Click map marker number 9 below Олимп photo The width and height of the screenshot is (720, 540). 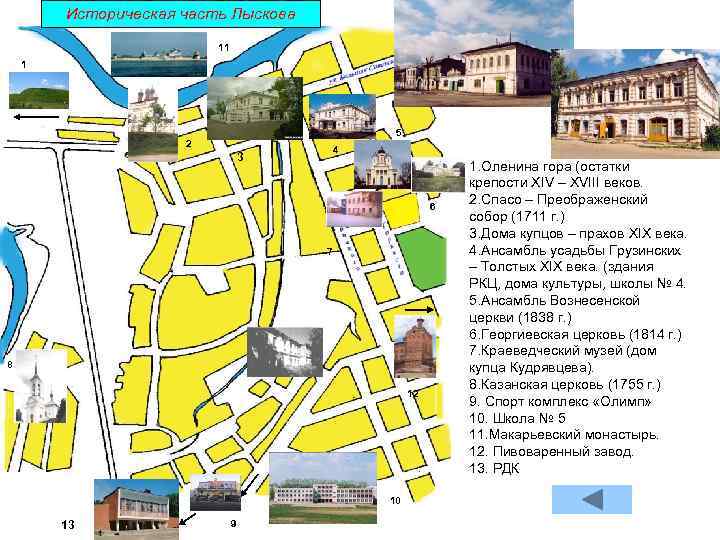[x=233, y=523]
